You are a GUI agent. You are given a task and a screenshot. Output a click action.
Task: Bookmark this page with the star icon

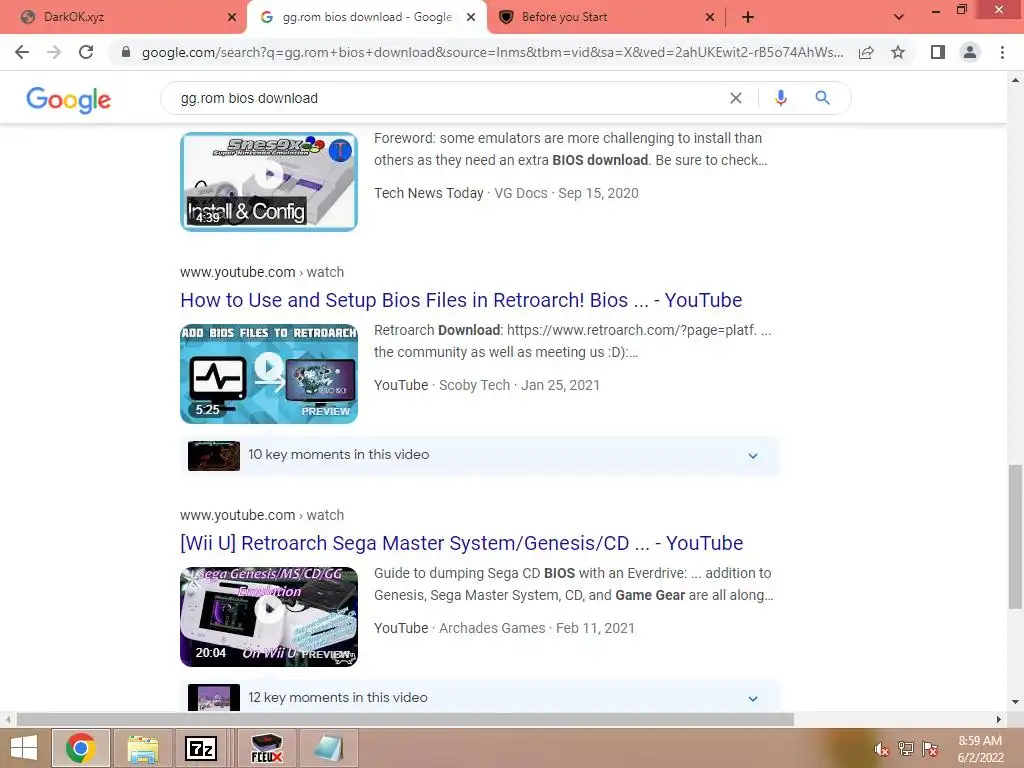click(x=898, y=52)
